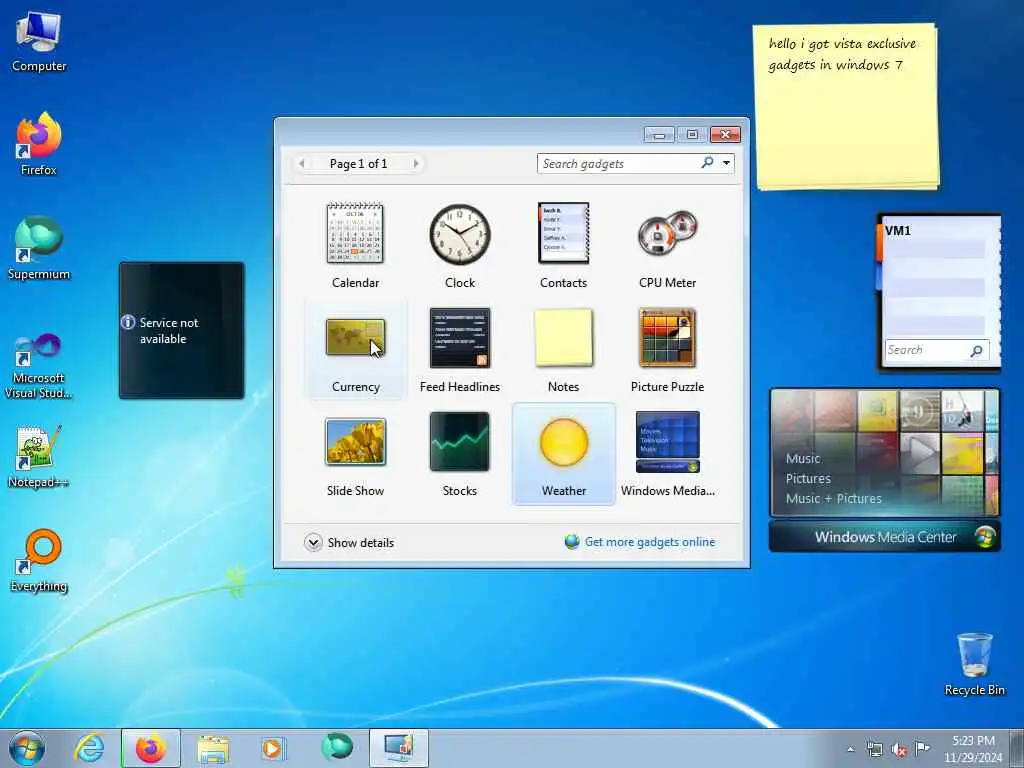The image size is (1024, 768).
Task: Click Music + Pictures in Media Center gadget
Action: pos(833,498)
